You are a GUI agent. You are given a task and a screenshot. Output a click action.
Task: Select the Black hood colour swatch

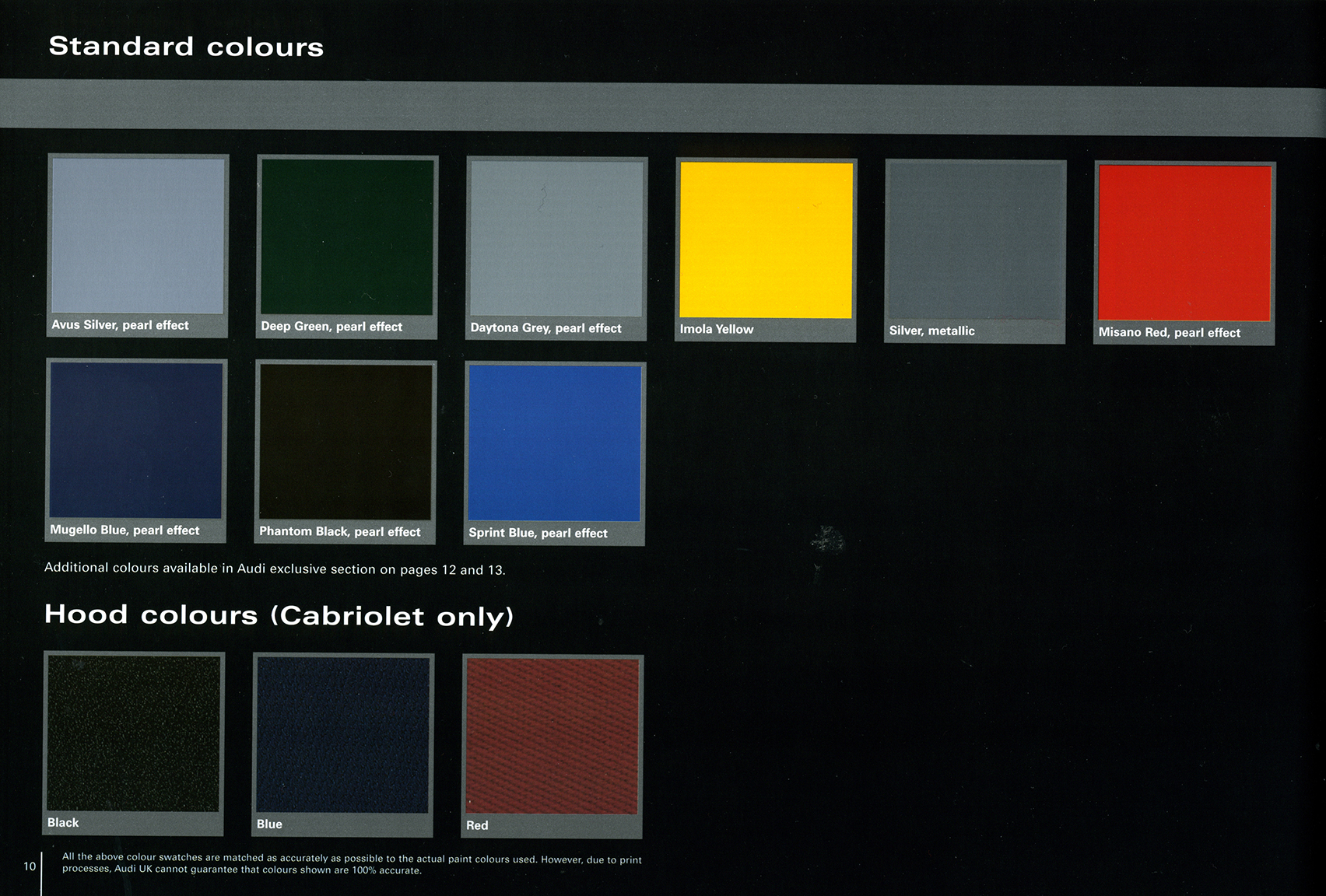coord(134,733)
